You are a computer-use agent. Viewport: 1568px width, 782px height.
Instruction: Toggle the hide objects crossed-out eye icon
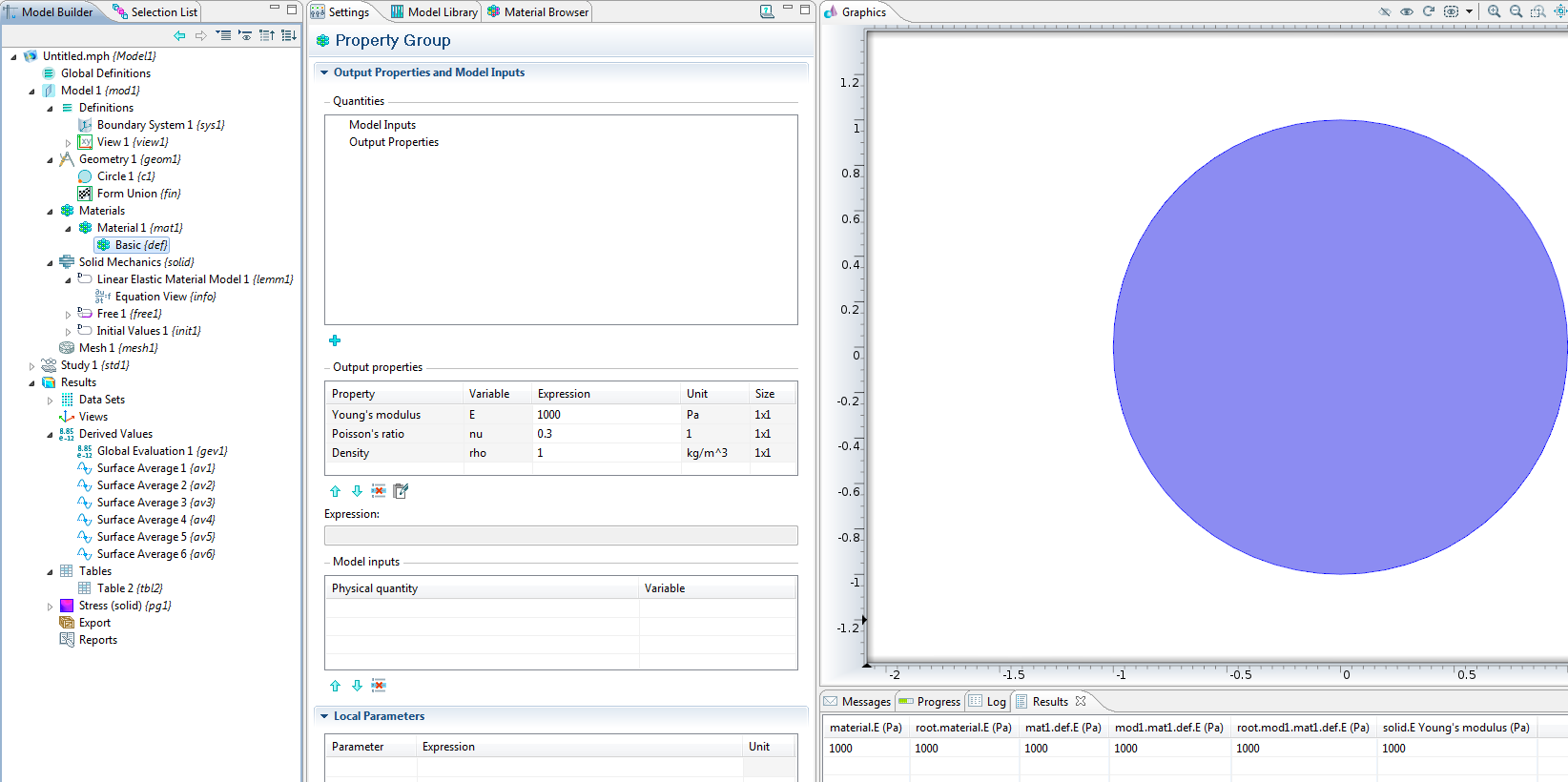point(1385,11)
